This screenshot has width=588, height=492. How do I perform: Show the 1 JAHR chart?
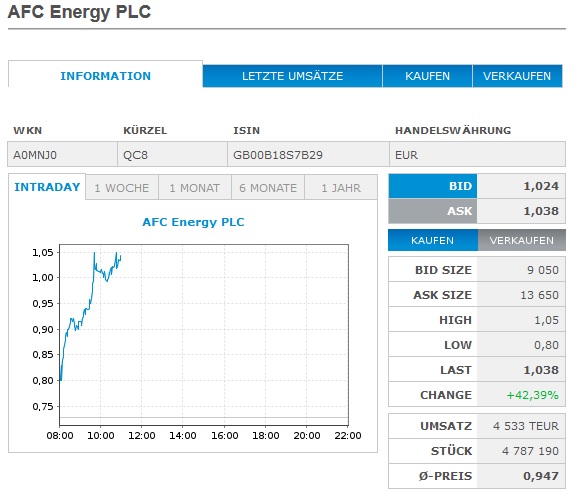[341, 188]
